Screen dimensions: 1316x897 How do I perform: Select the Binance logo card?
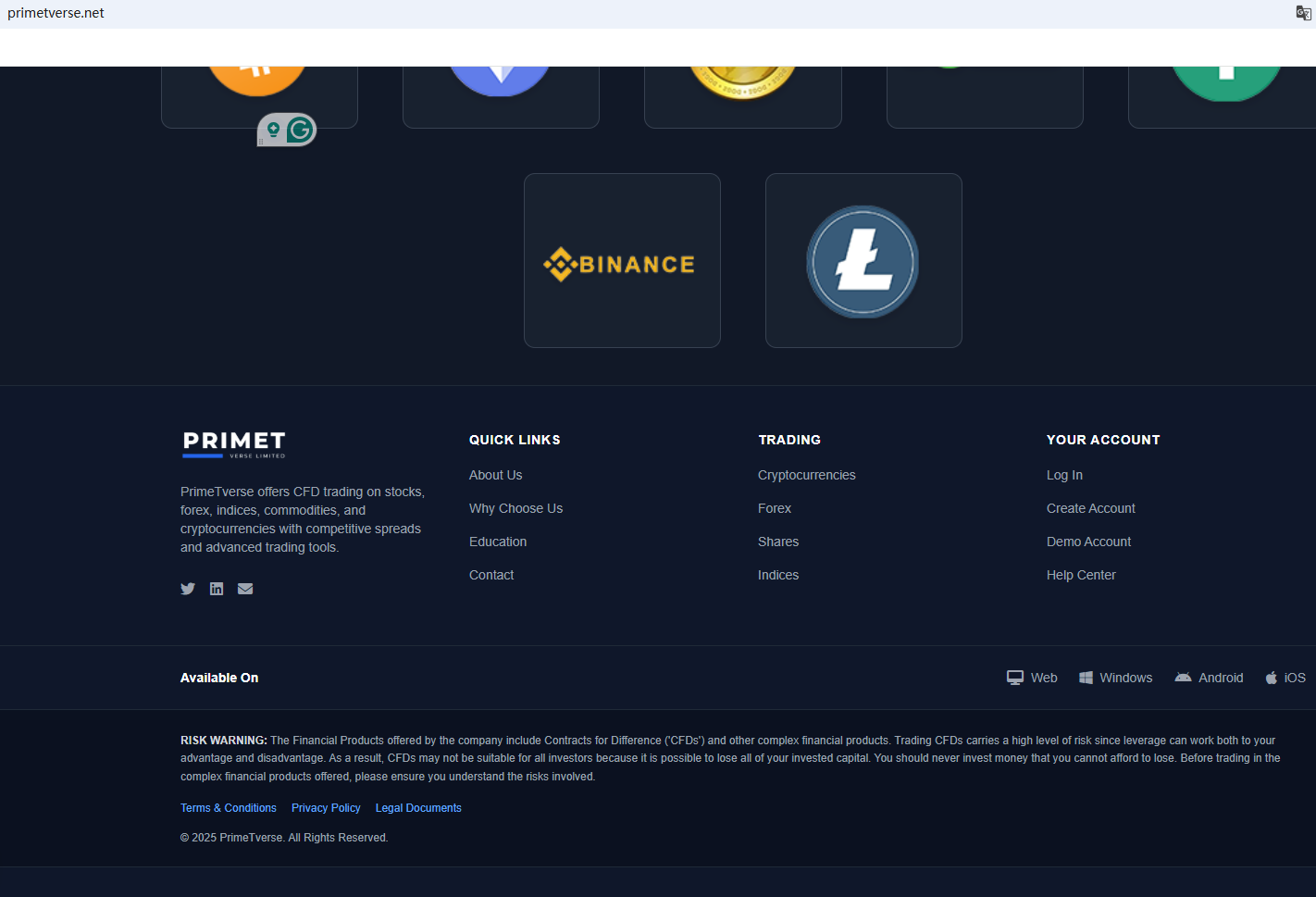(622, 260)
